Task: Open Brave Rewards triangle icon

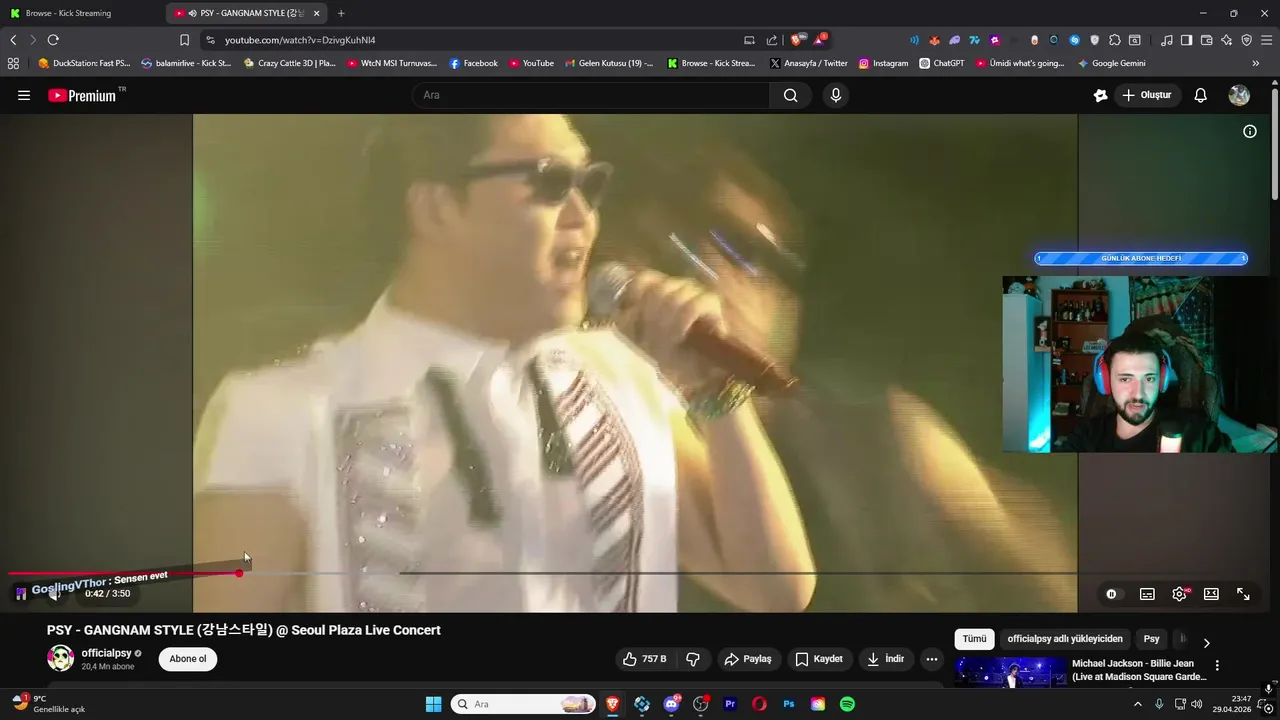Action: pyautogui.click(x=820, y=40)
